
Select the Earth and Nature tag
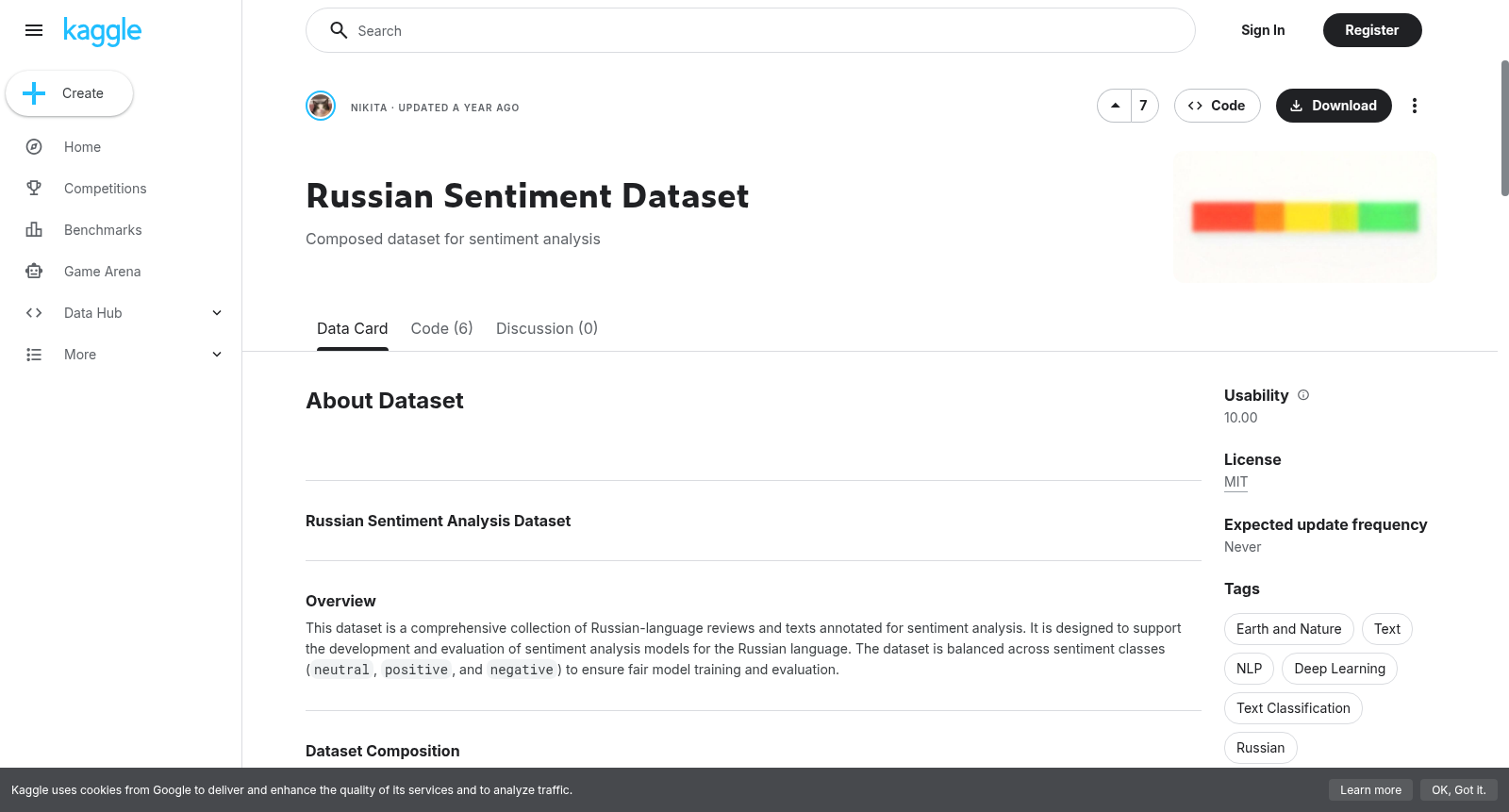point(1288,629)
